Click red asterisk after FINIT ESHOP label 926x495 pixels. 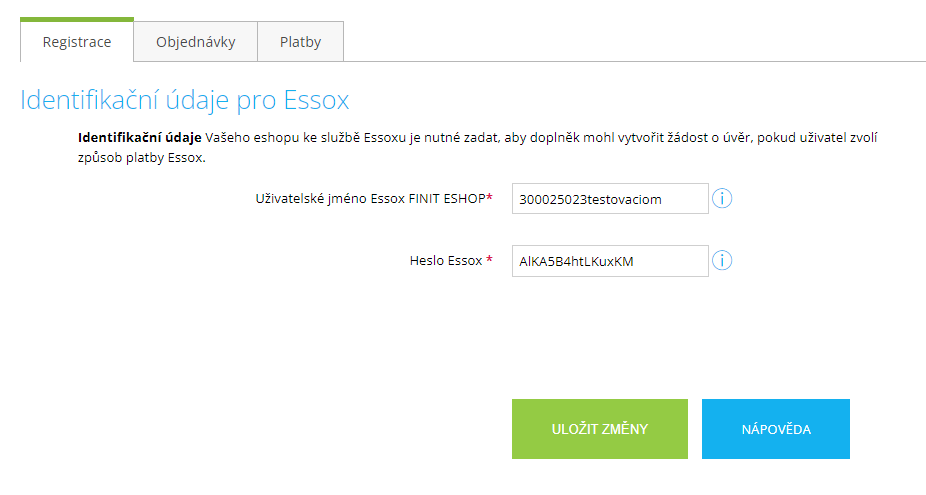tap(489, 198)
